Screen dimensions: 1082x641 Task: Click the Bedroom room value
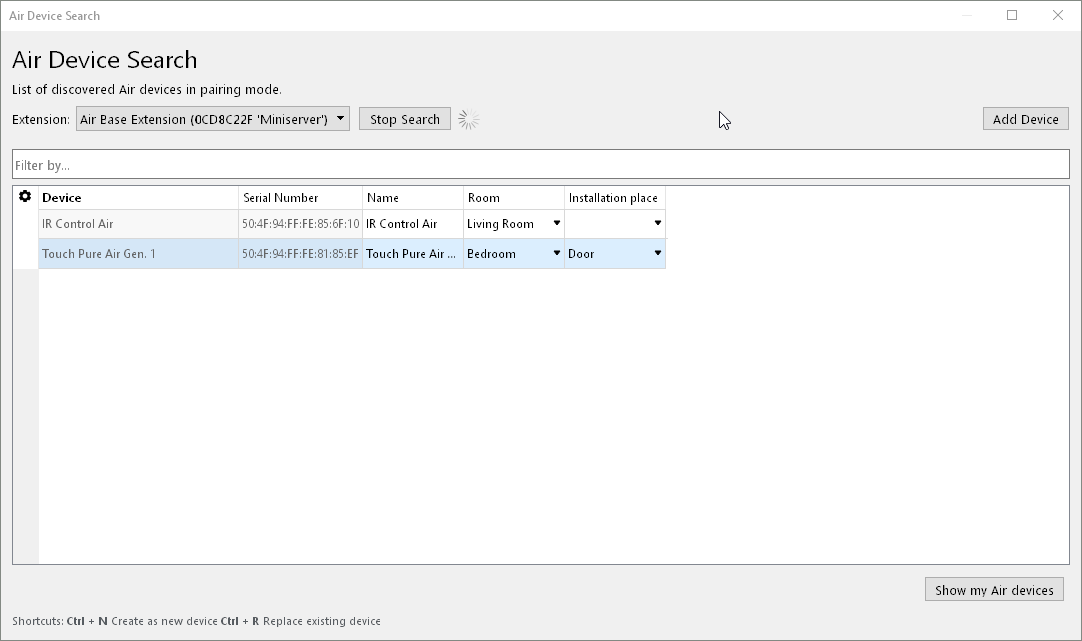(491, 254)
